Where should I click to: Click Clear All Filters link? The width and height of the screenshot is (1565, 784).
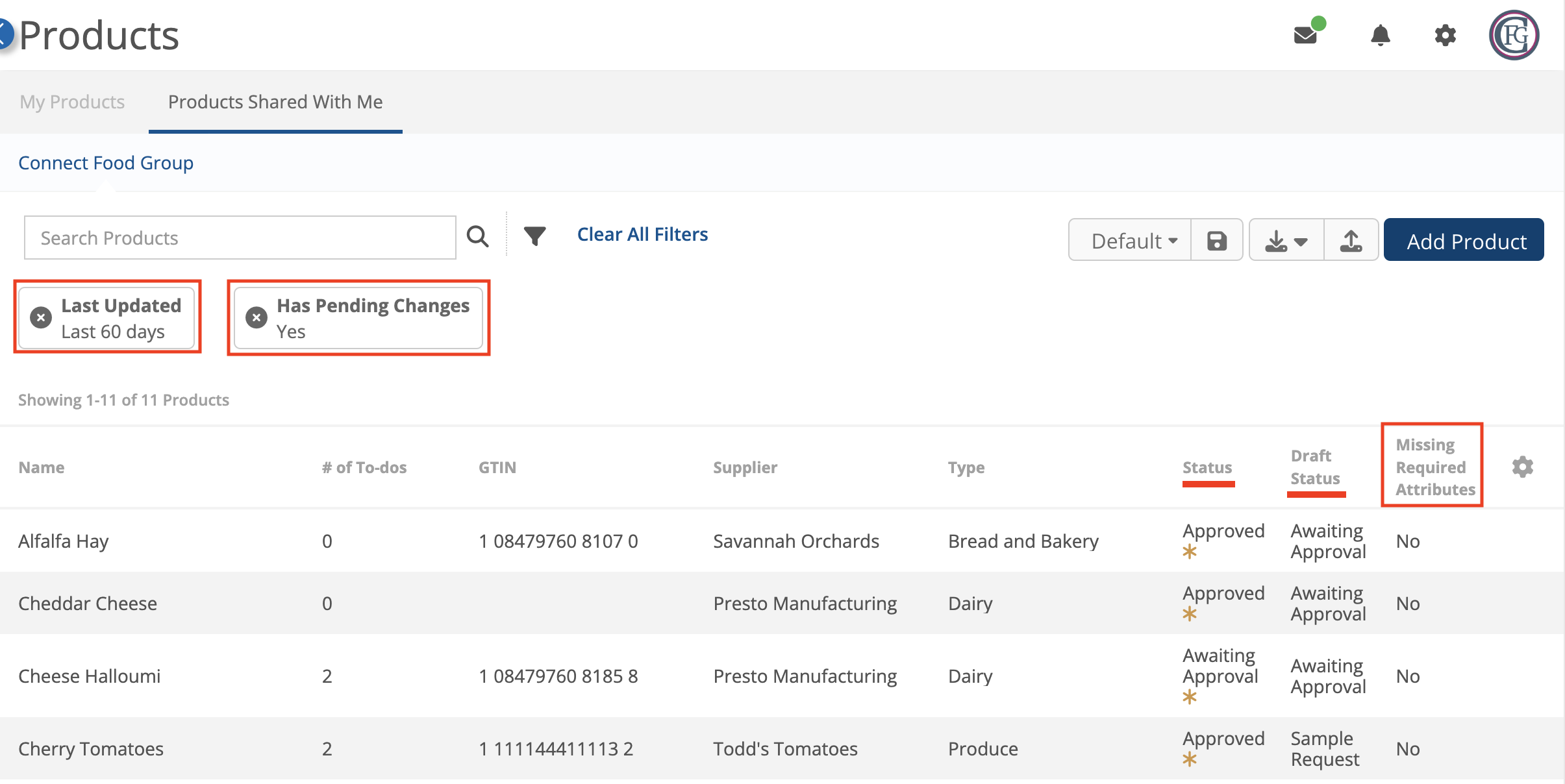point(642,234)
